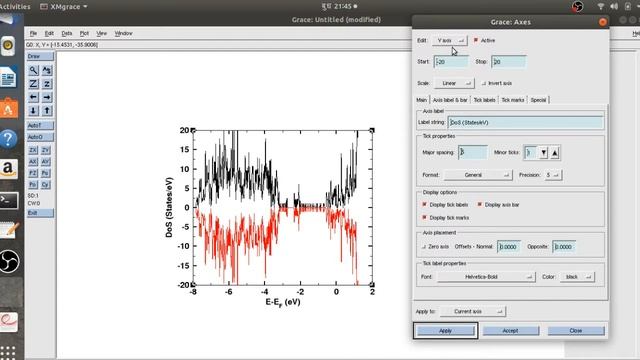Select the magnifier zoom tool
Screen dimensions: 640x360
33,70
